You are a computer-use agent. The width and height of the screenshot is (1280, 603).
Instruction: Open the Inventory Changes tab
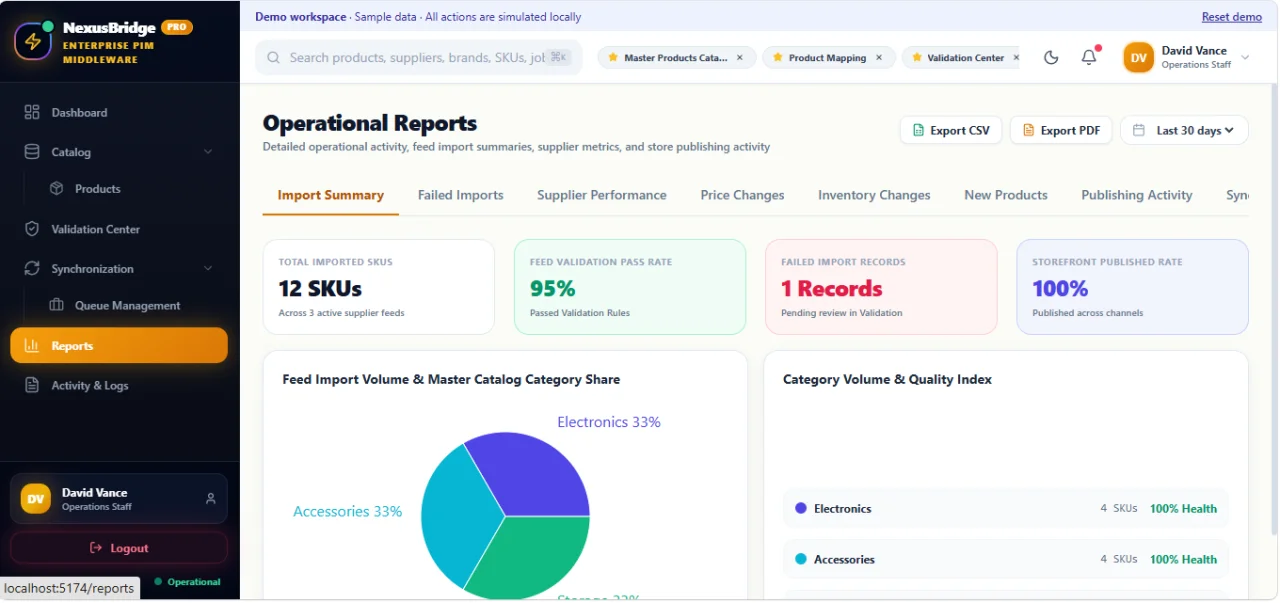(x=874, y=195)
